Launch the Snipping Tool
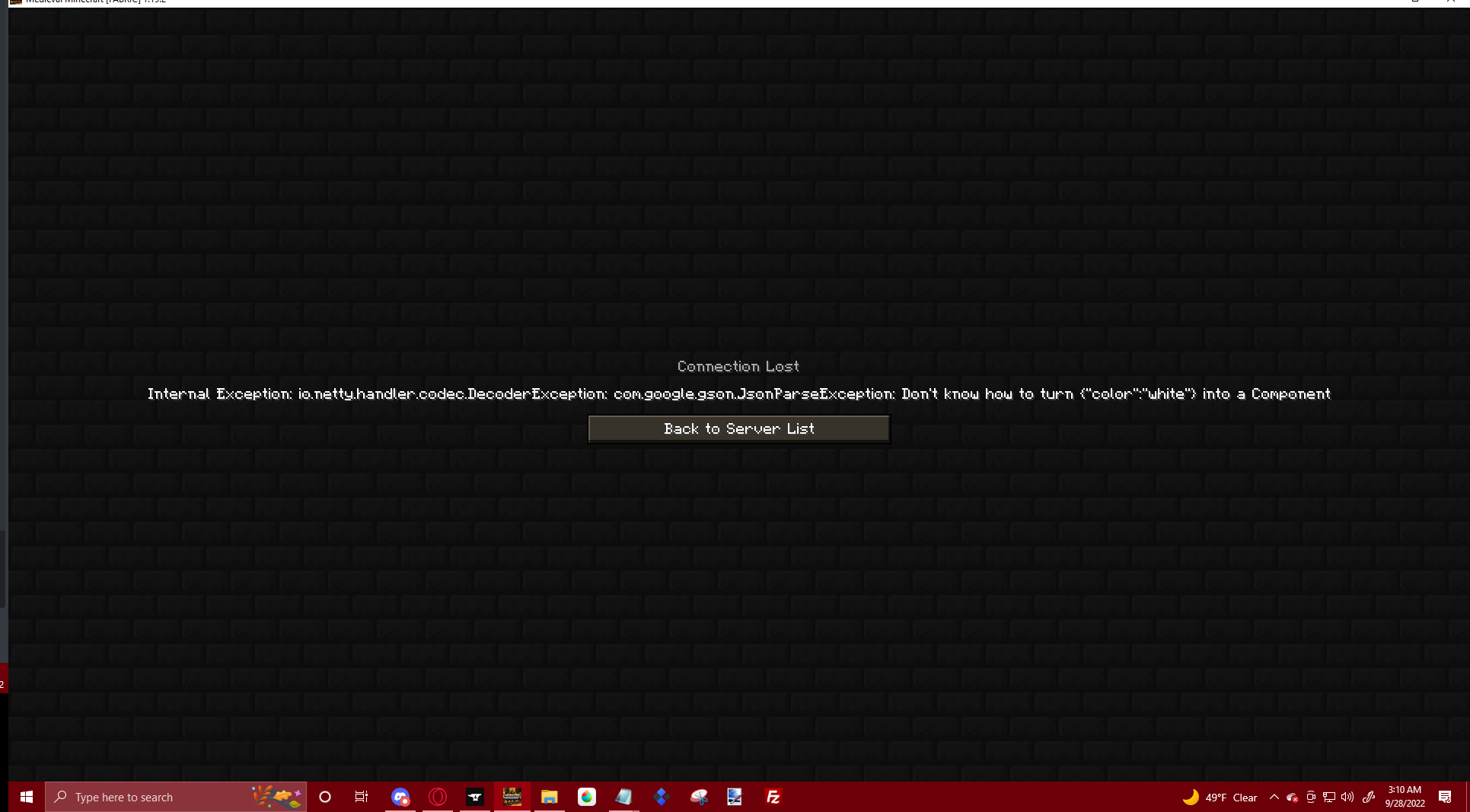 pos(698,797)
